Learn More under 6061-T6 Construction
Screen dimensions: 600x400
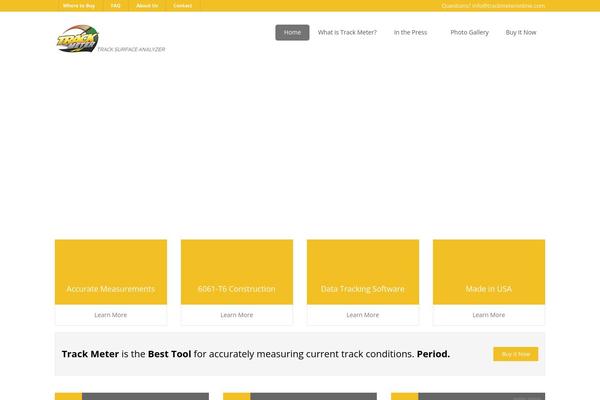[x=237, y=315]
